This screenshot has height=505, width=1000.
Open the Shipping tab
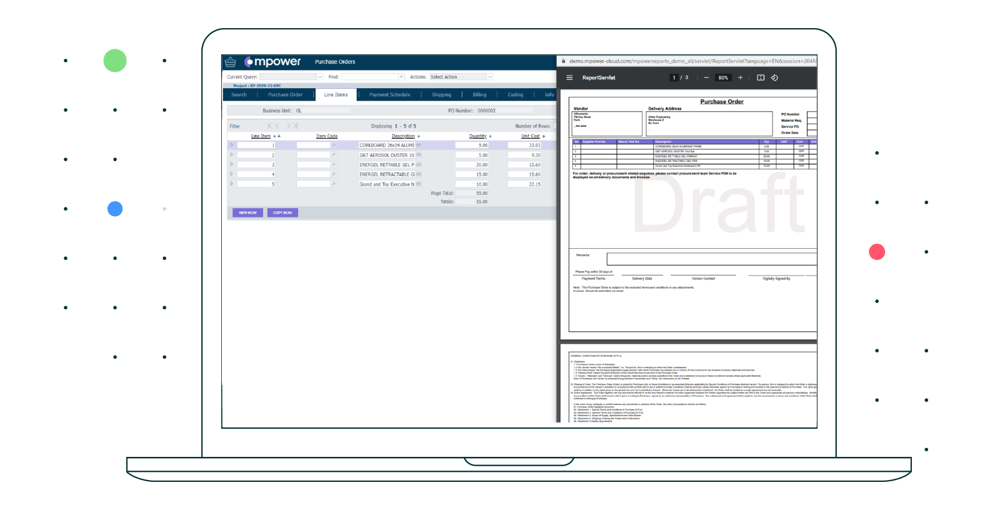pos(441,95)
